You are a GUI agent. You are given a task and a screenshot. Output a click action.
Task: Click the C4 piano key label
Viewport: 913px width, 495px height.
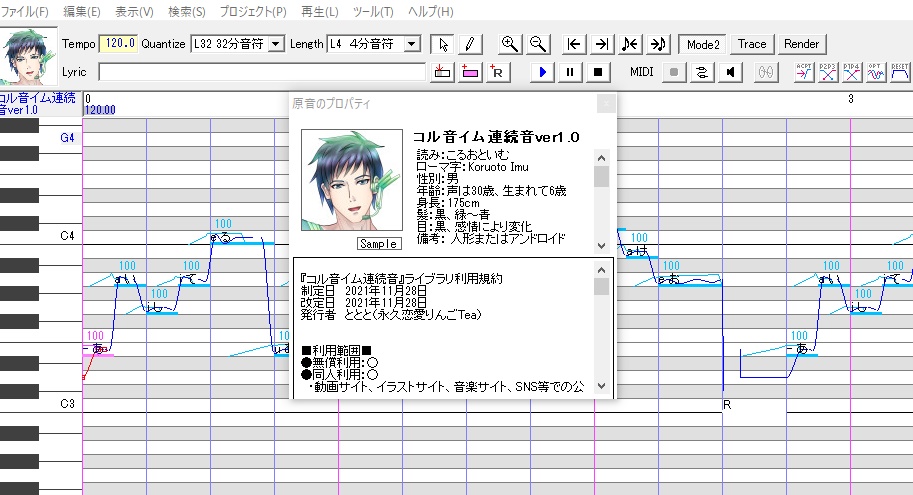67,236
